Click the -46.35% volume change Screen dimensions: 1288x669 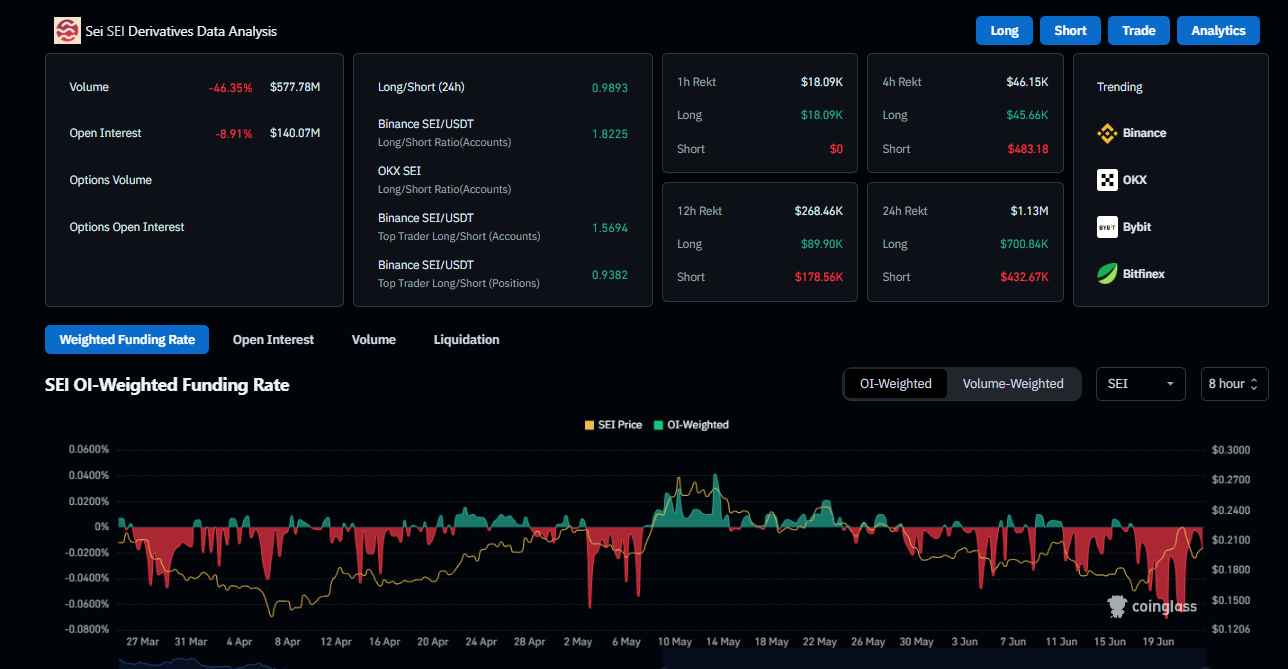231,88
